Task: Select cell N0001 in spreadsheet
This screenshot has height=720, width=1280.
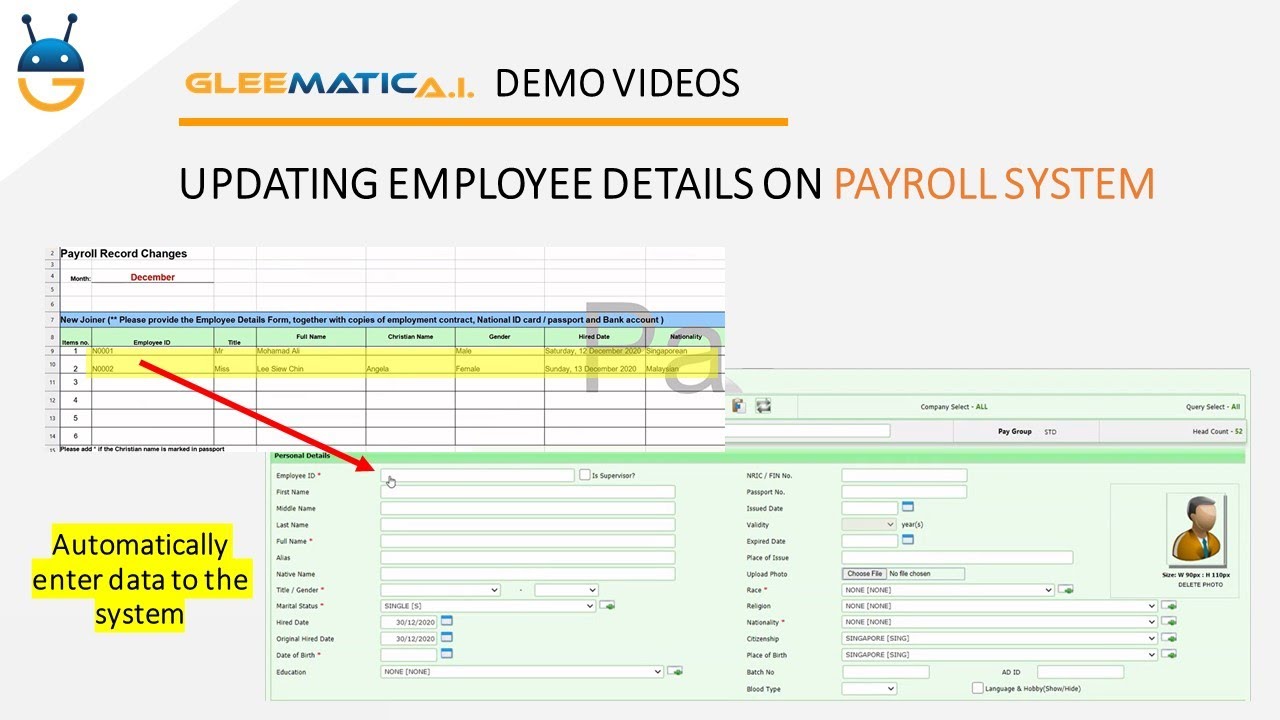Action: pyautogui.click(x=152, y=351)
